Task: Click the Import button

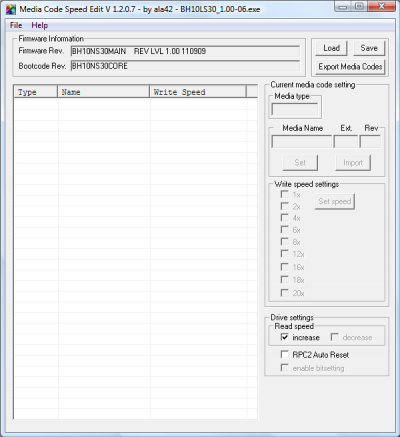Action: tap(353, 163)
